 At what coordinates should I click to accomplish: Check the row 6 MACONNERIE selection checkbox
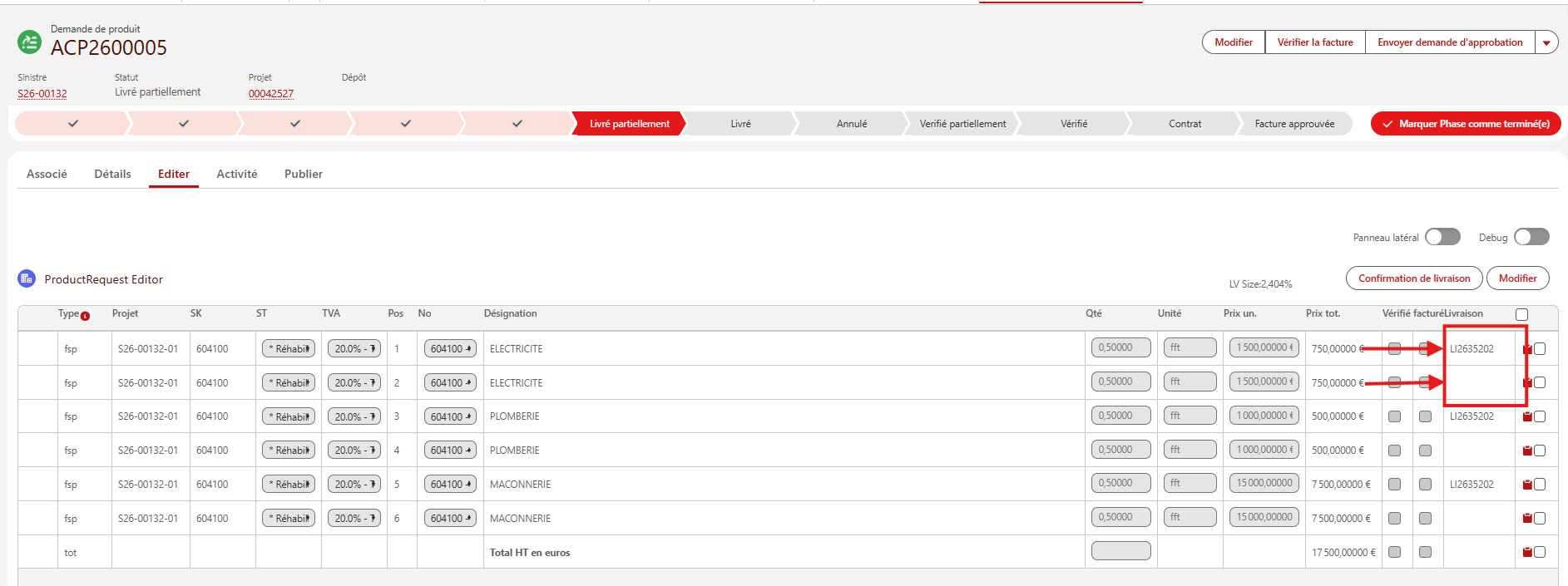[1540, 519]
